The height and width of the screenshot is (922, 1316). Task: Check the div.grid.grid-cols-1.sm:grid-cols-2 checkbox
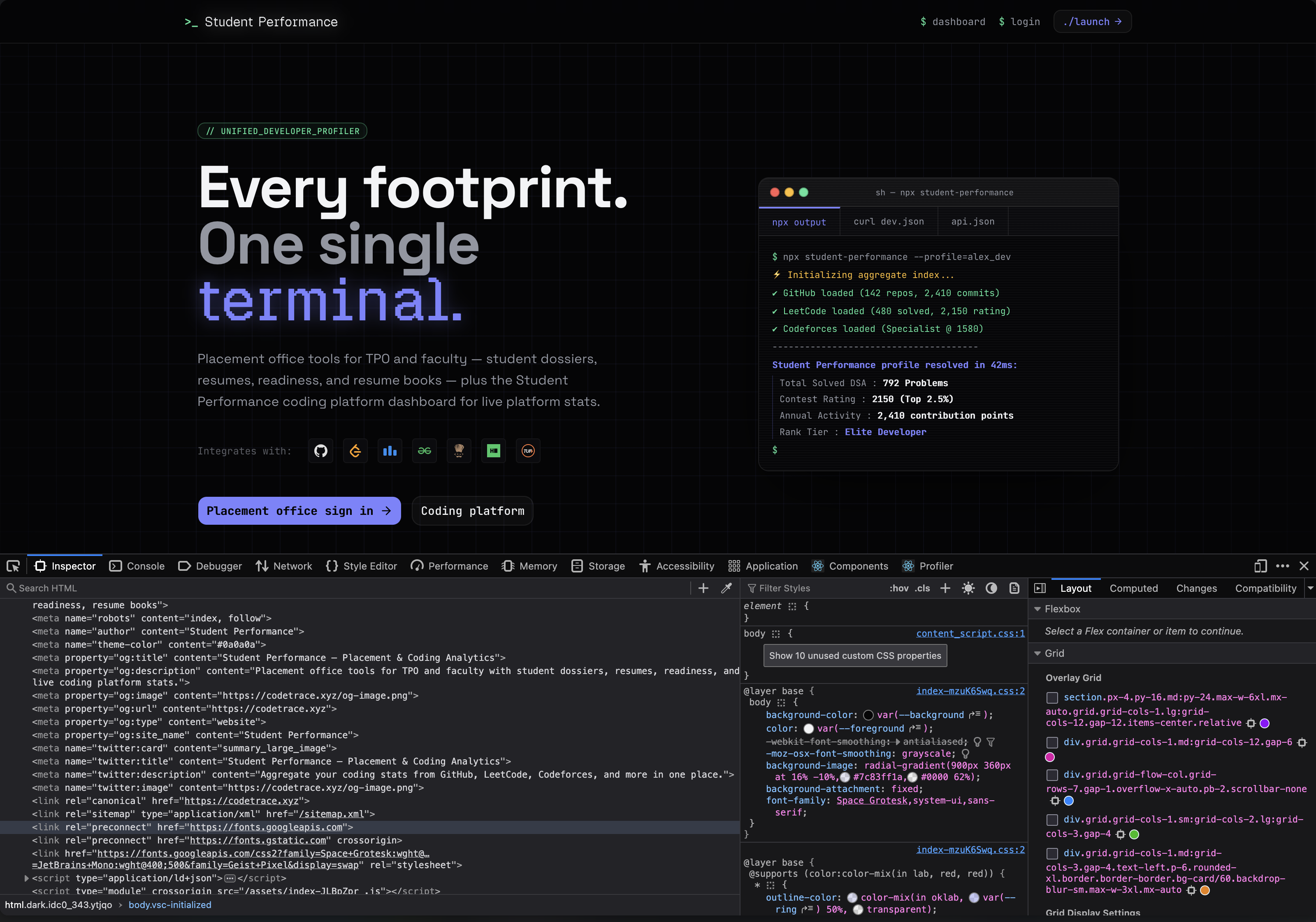(x=1052, y=820)
